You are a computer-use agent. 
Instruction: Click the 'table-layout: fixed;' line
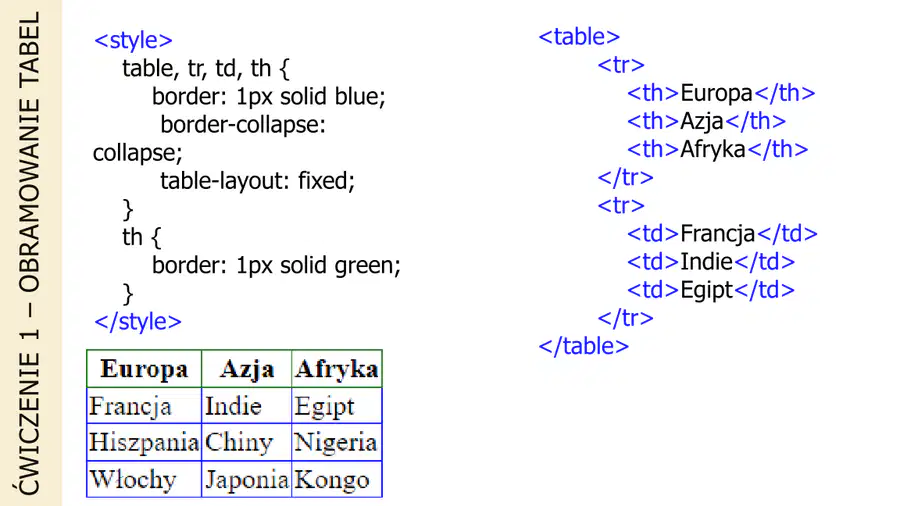click(x=258, y=181)
